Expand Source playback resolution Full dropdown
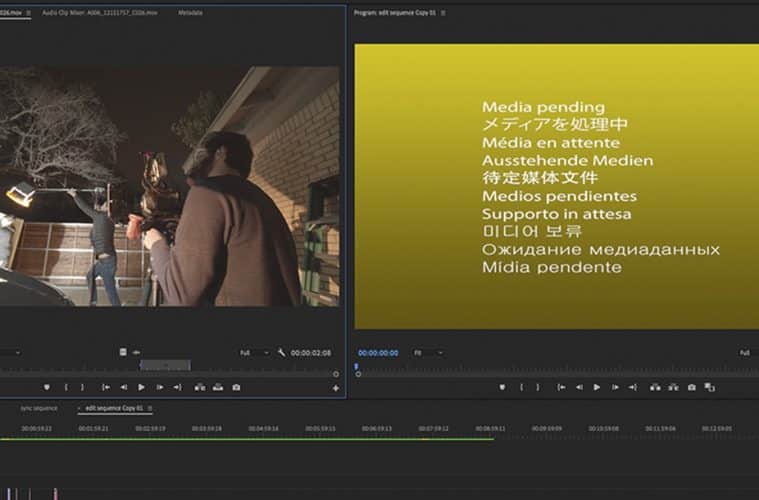The height and width of the screenshot is (500, 759). (254, 353)
